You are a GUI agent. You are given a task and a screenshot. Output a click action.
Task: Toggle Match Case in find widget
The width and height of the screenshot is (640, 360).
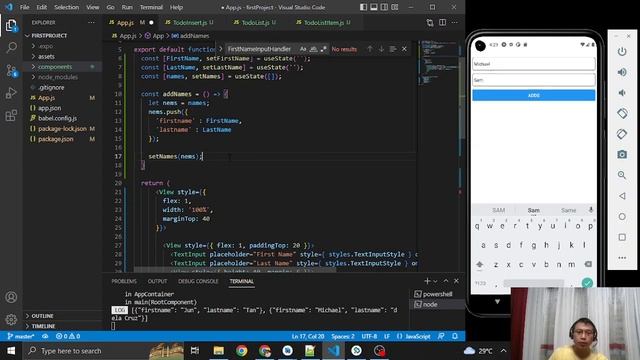click(x=303, y=49)
